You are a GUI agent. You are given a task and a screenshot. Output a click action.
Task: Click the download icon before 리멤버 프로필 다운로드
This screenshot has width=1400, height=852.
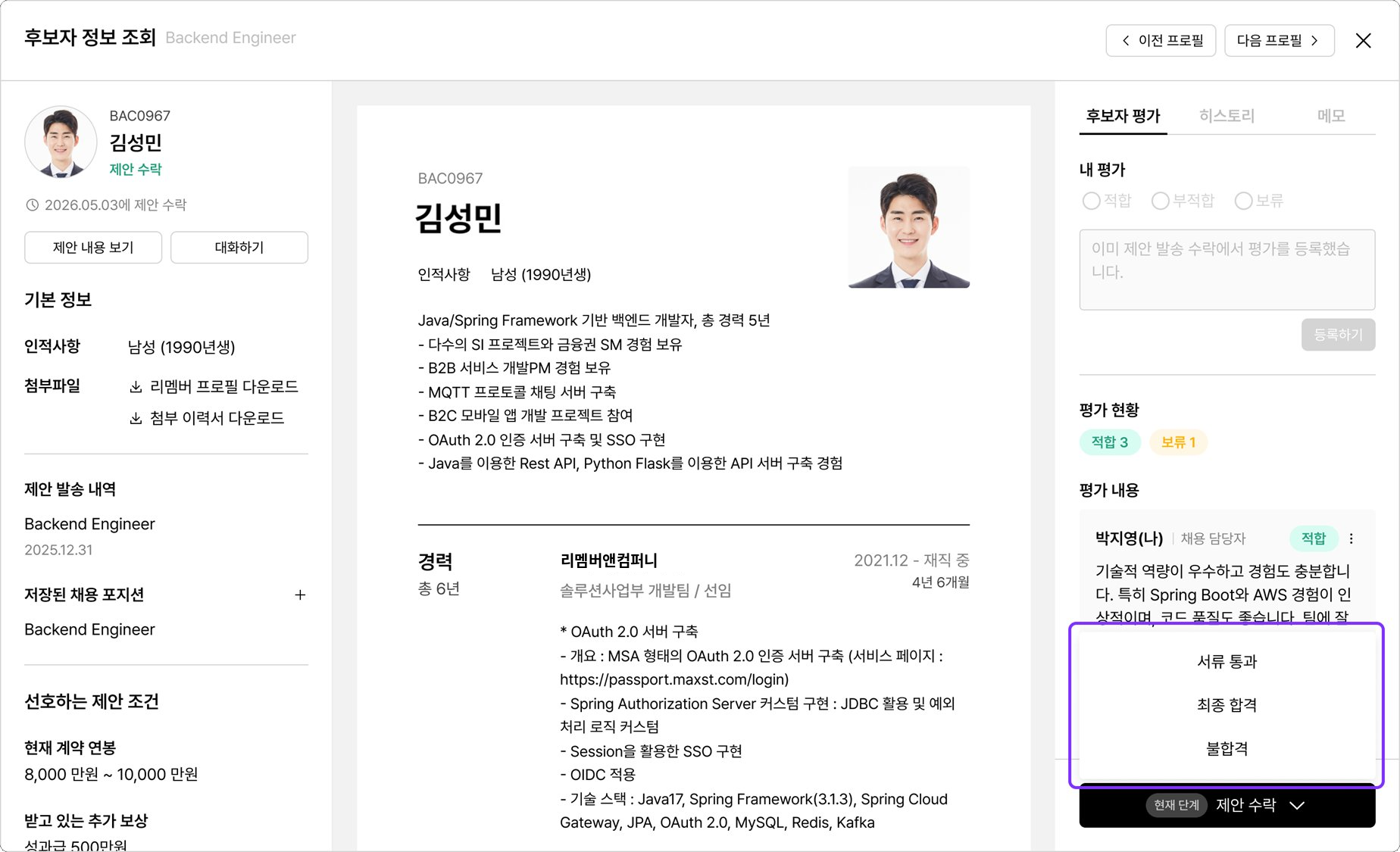click(x=136, y=388)
